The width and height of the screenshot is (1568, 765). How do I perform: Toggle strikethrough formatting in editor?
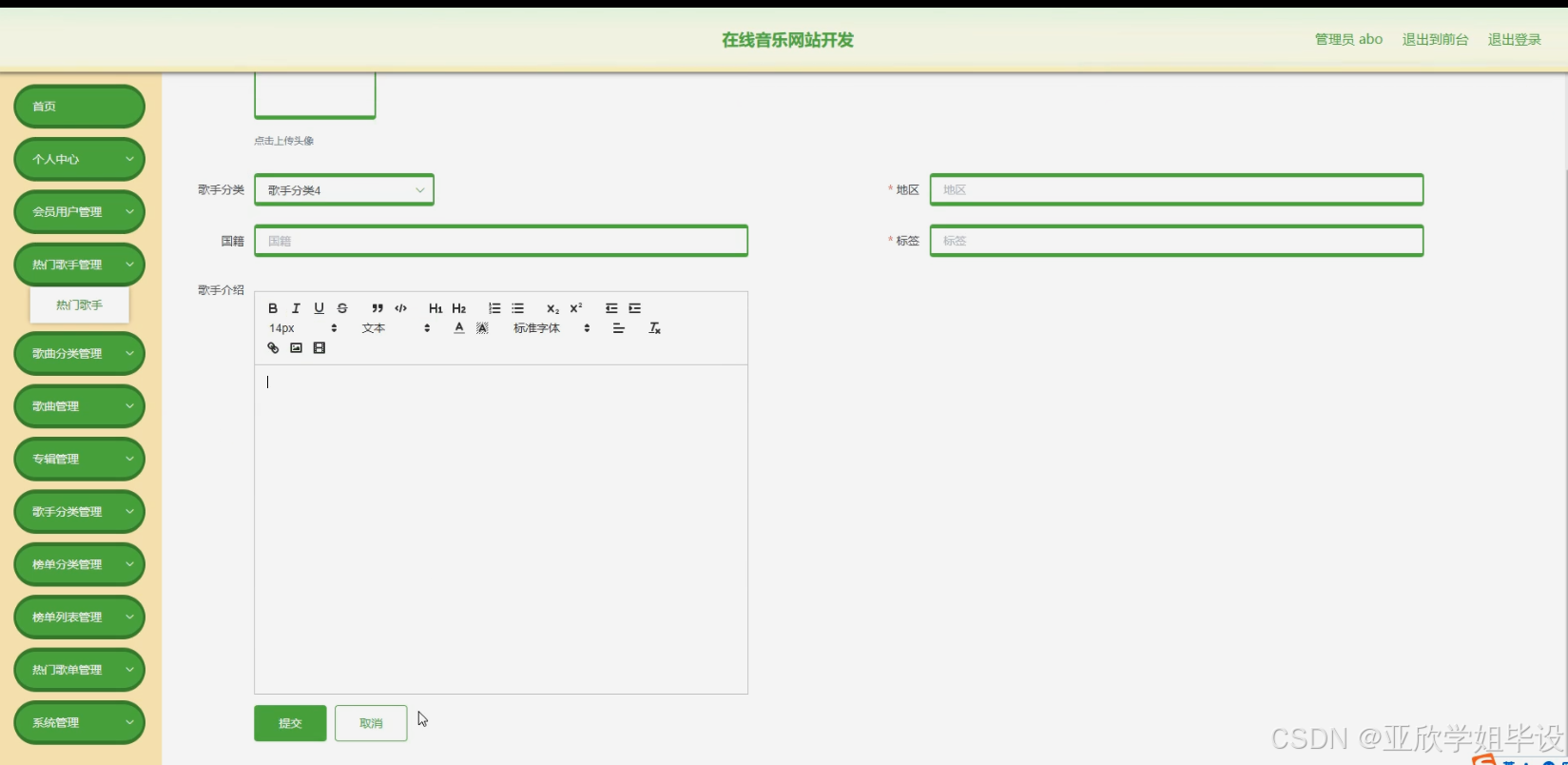pyautogui.click(x=342, y=308)
